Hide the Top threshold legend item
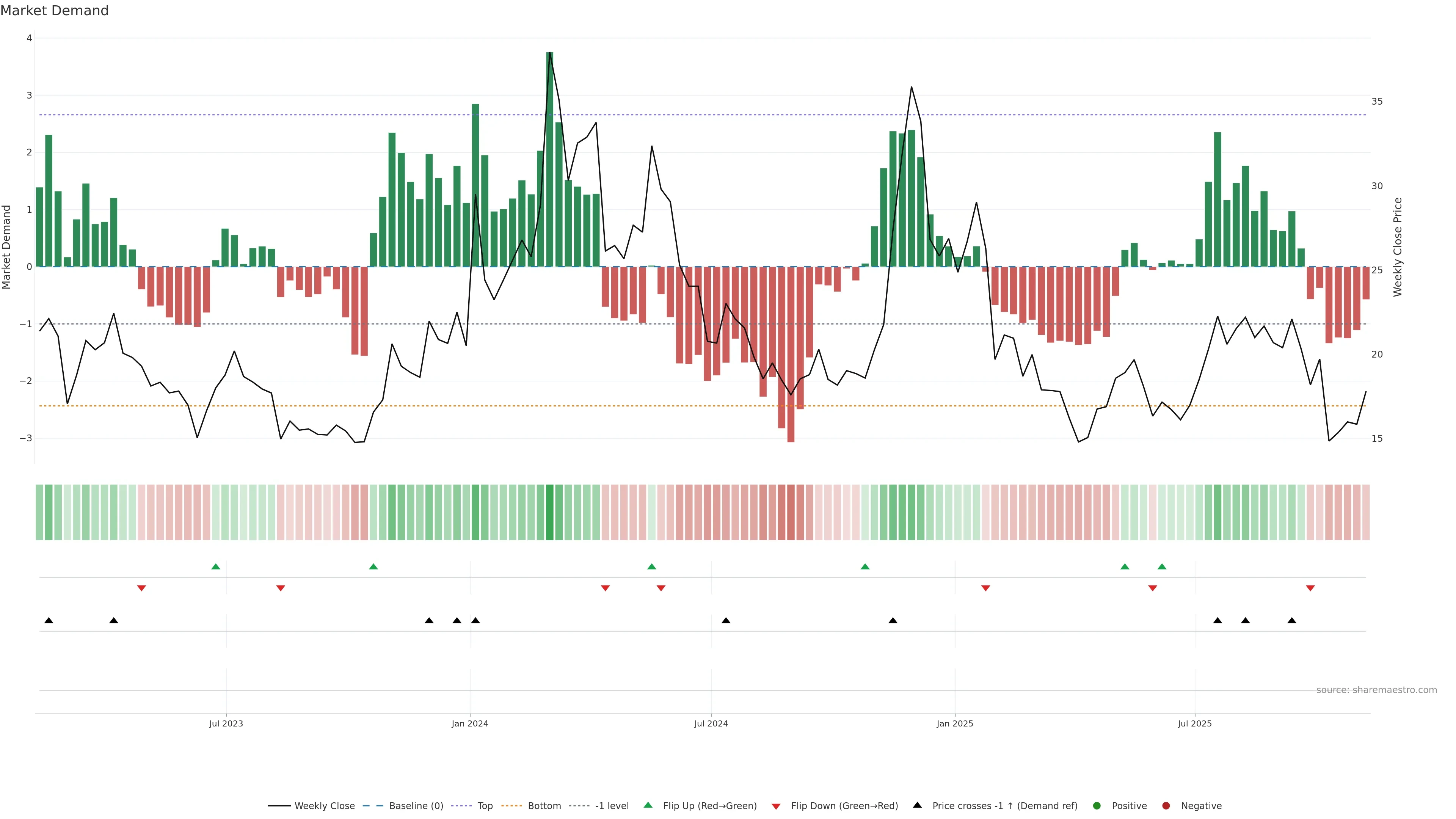The image size is (1456, 819). point(485,806)
